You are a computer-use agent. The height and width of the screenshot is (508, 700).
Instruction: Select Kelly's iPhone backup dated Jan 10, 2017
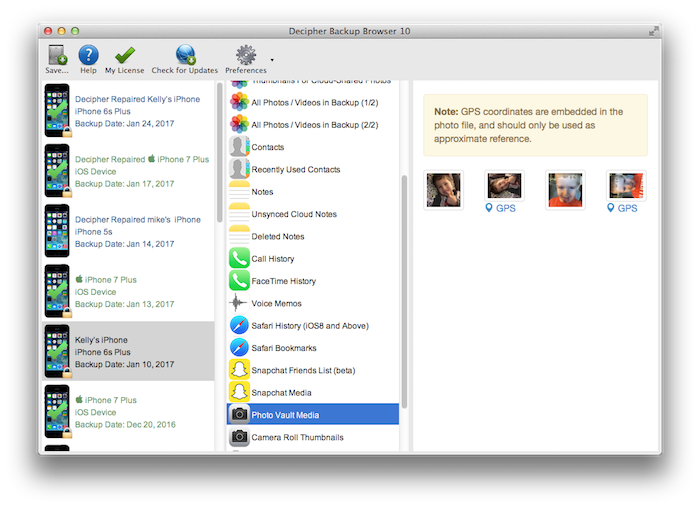tap(129, 351)
